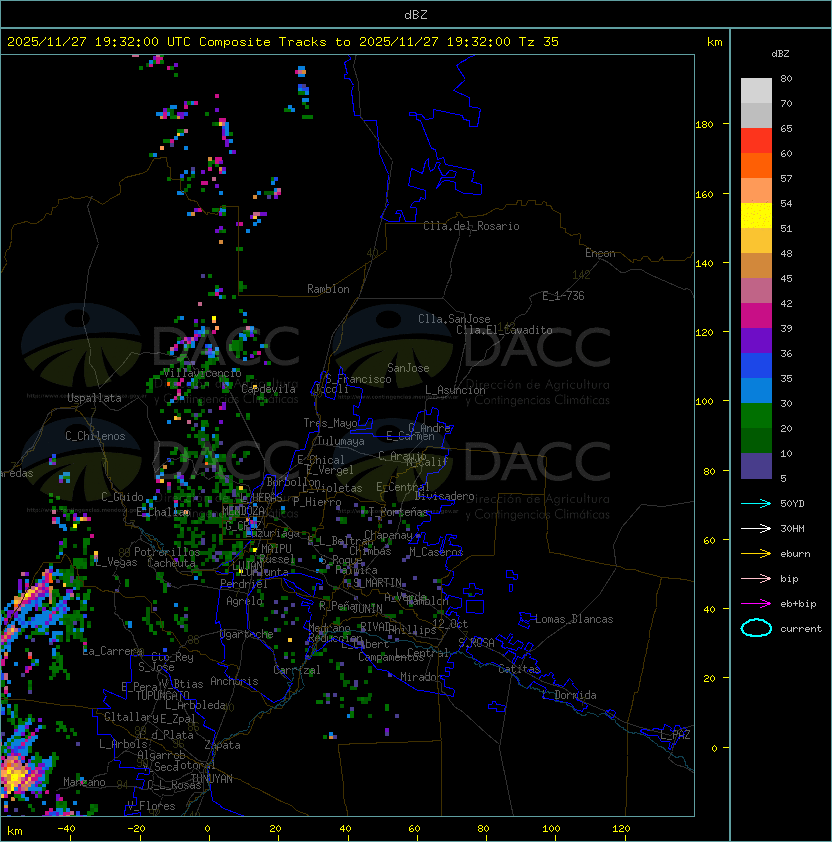Click the TUNUYAN label
The height and width of the screenshot is (842, 832).
point(212,779)
